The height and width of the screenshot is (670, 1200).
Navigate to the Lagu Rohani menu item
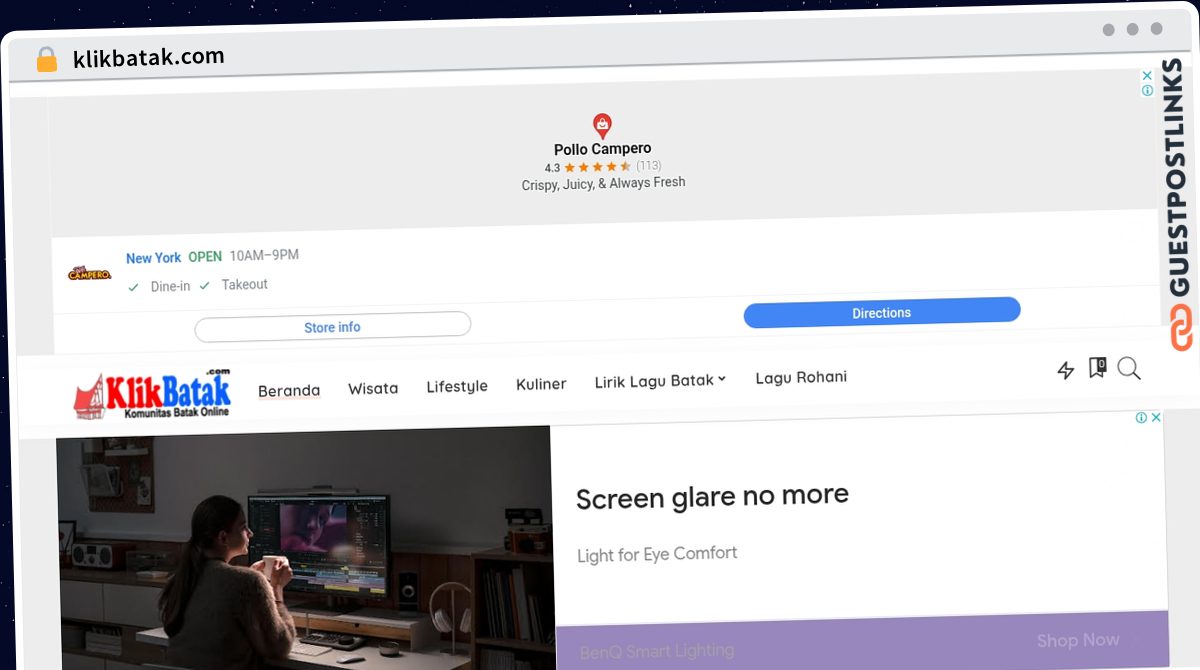coord(801,377)
